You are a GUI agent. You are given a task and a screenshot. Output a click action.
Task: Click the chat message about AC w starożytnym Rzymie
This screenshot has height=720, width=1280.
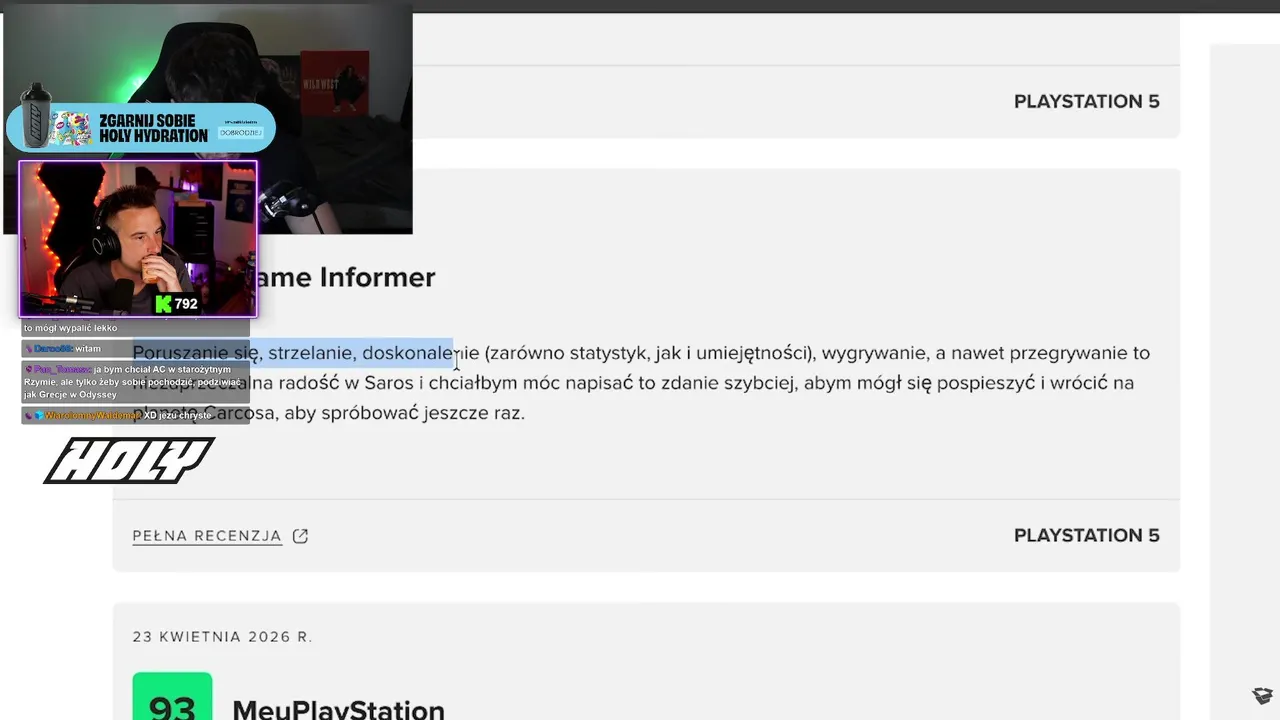coord(134,382)
